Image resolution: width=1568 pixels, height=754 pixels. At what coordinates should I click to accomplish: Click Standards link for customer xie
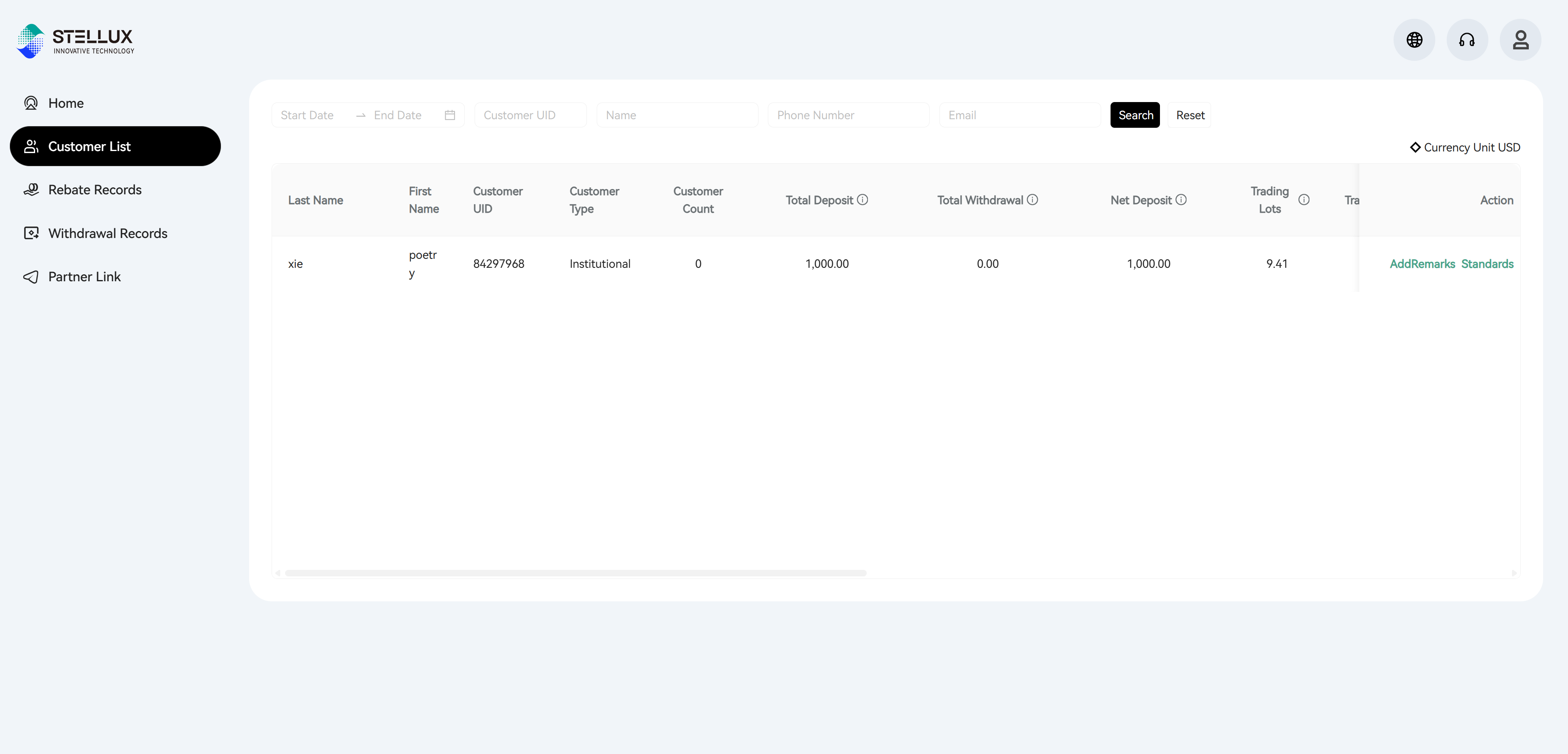pos(1487,263)
